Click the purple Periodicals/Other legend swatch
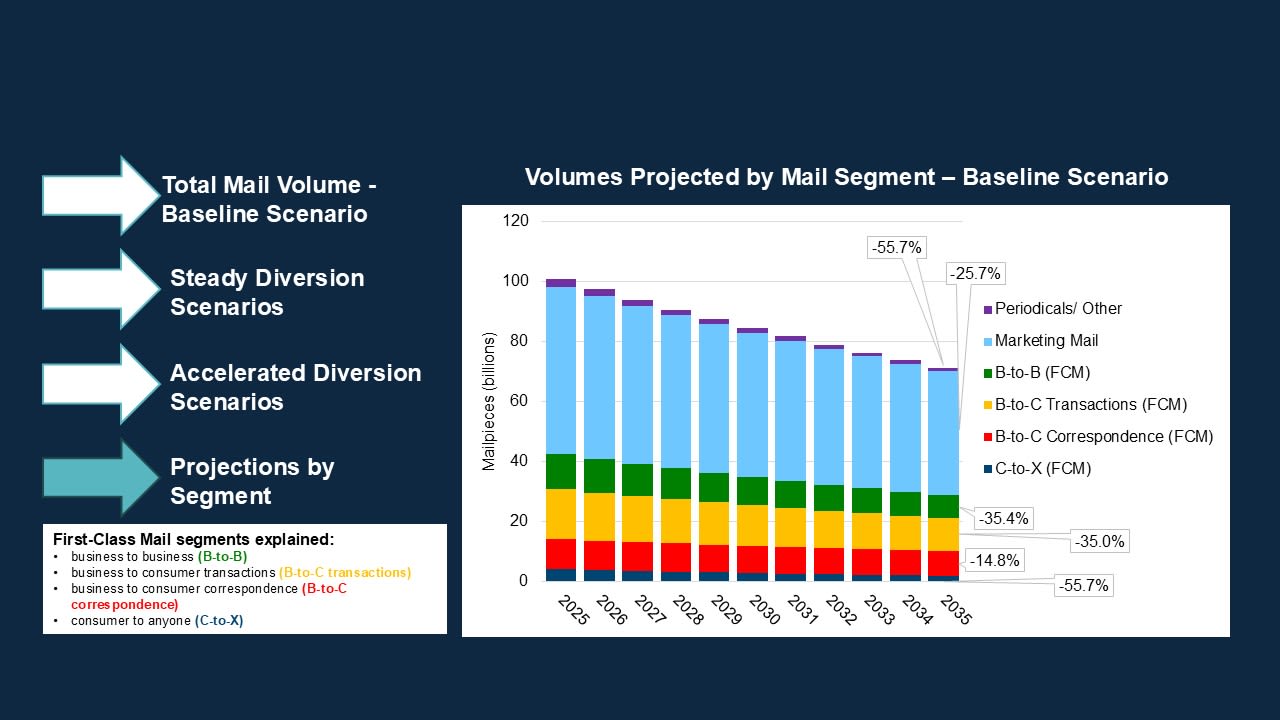This screenshot has width=1280, height=720. [987, 309]
